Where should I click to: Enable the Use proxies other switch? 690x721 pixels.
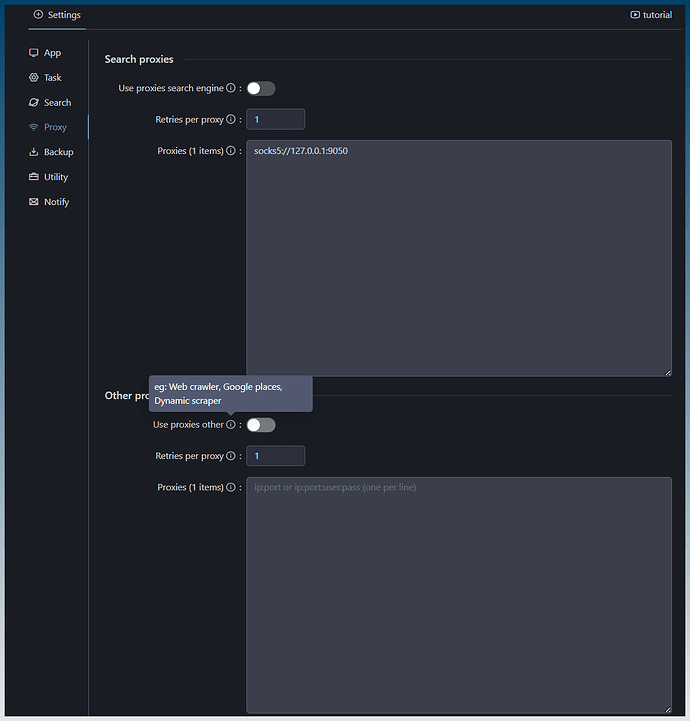tap(261, 425)
